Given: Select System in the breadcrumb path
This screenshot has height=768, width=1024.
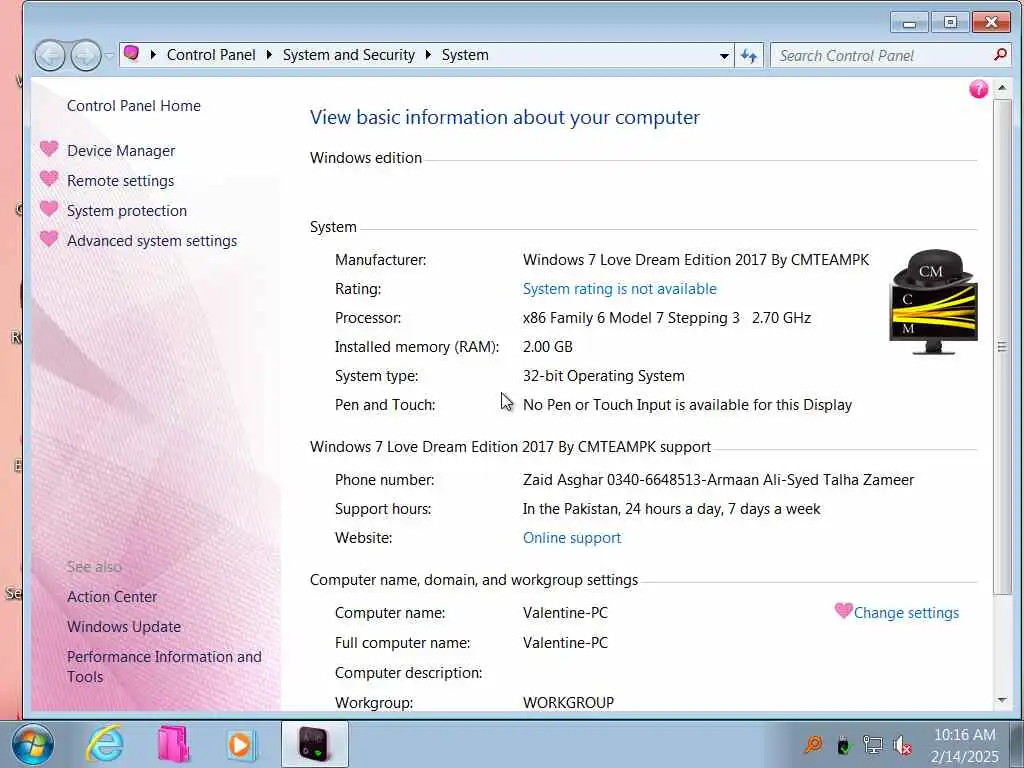Looking at the screenshot, I should pos(465,55).
